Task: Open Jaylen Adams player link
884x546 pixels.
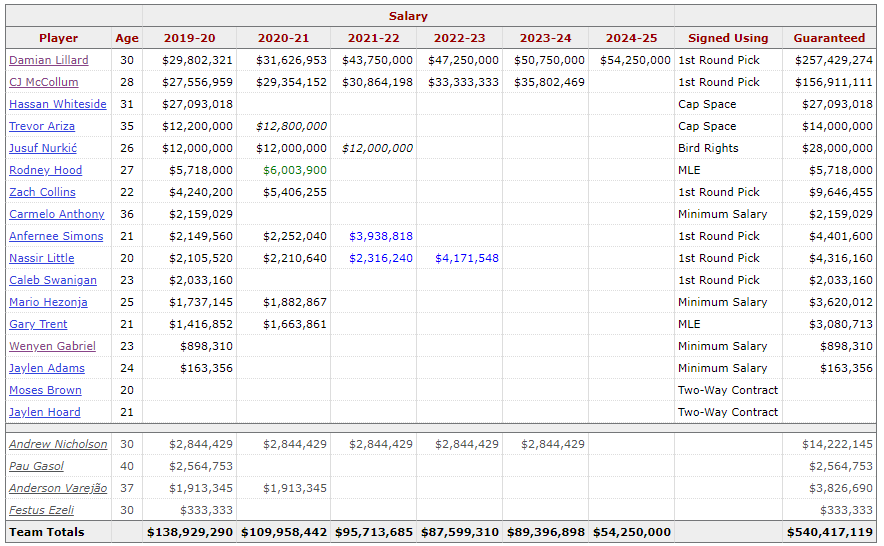Action: click(47, 368)
